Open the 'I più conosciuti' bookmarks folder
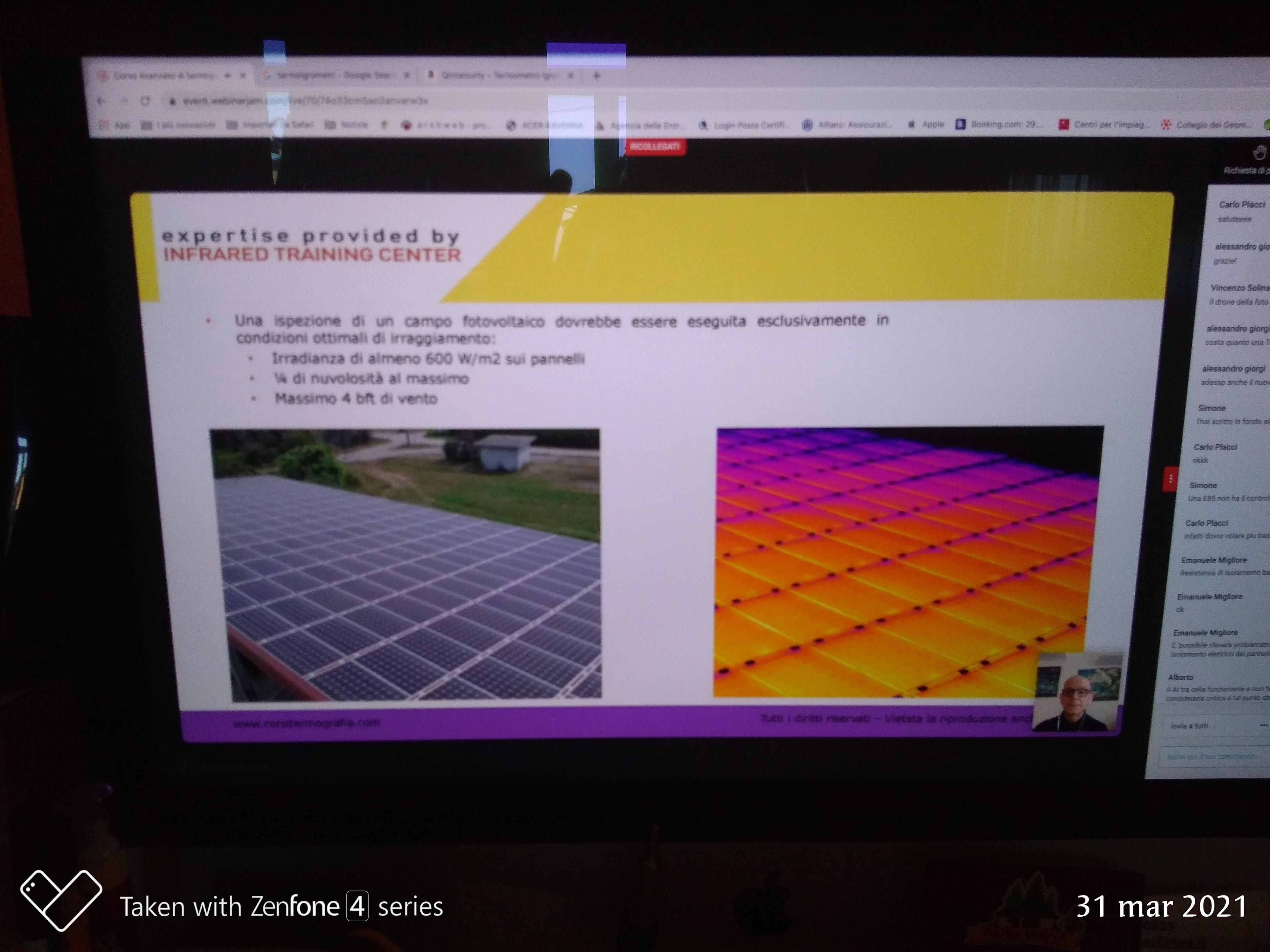 [x=179, y=125]
